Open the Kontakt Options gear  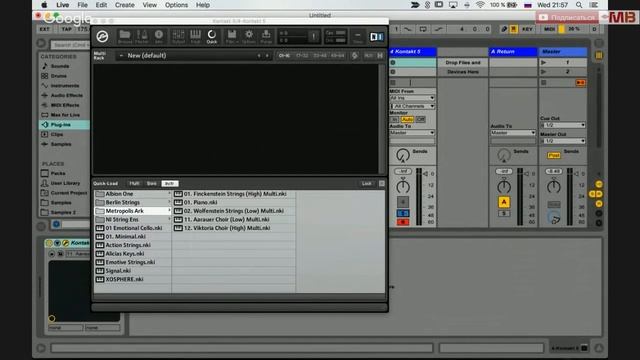pyautogui.click(x=249, y=36)
